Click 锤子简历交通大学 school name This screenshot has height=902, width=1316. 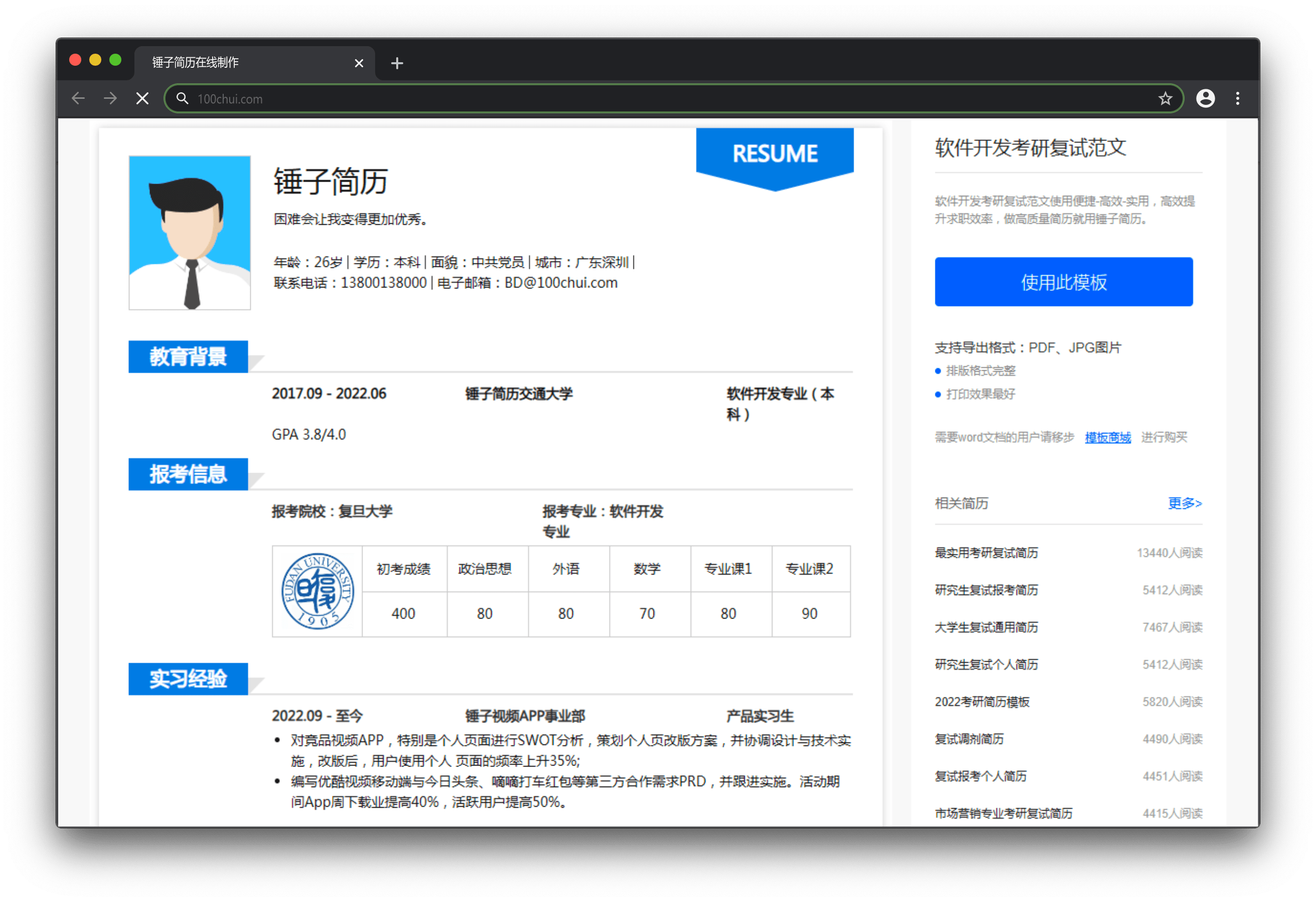point(519,394)
